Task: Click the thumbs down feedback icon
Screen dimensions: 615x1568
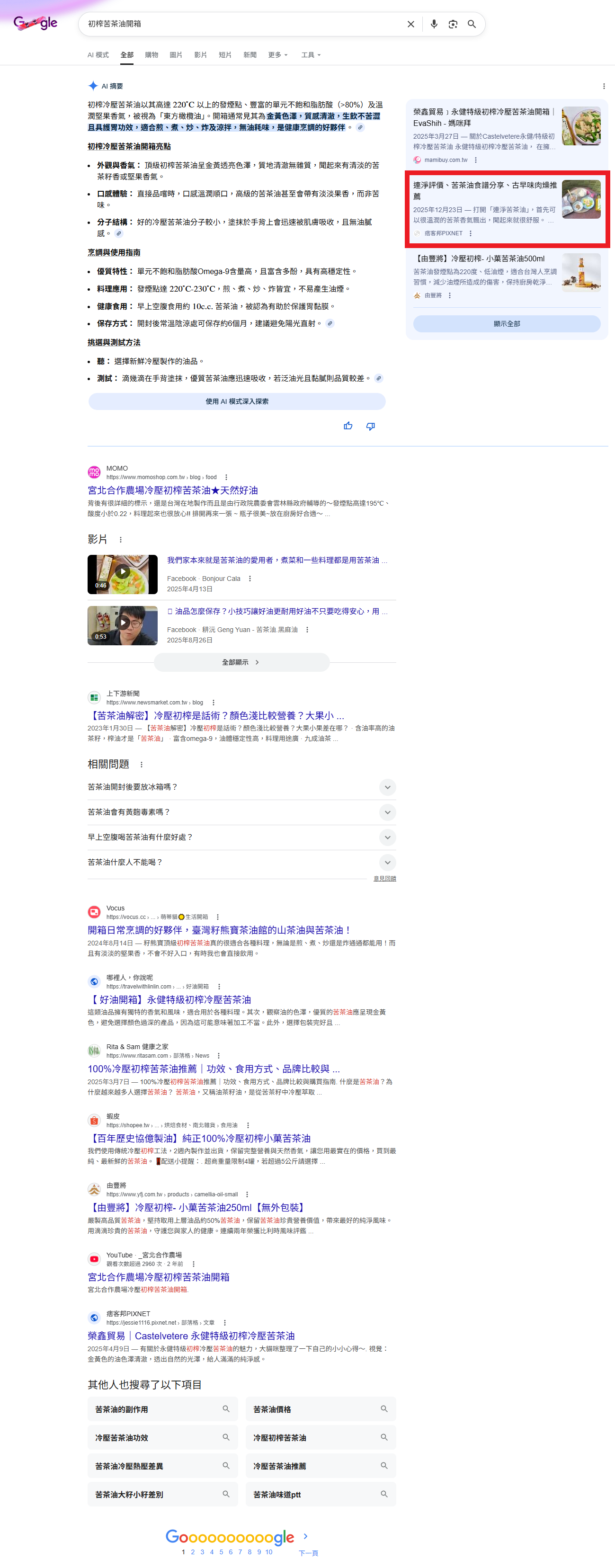Action: pos(370,426)
